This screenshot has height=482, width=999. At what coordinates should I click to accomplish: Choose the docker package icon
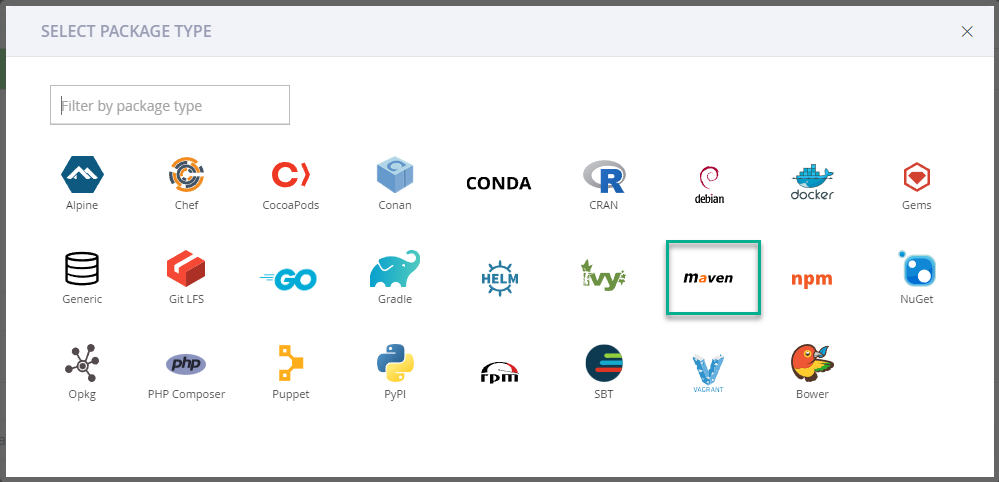pyautogui.click(x=812, y=183)
